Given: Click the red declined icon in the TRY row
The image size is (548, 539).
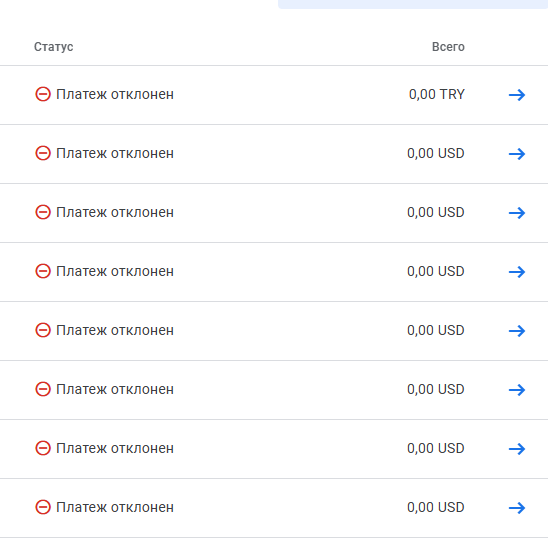Looking at the screenshot, I should point(43,94).
